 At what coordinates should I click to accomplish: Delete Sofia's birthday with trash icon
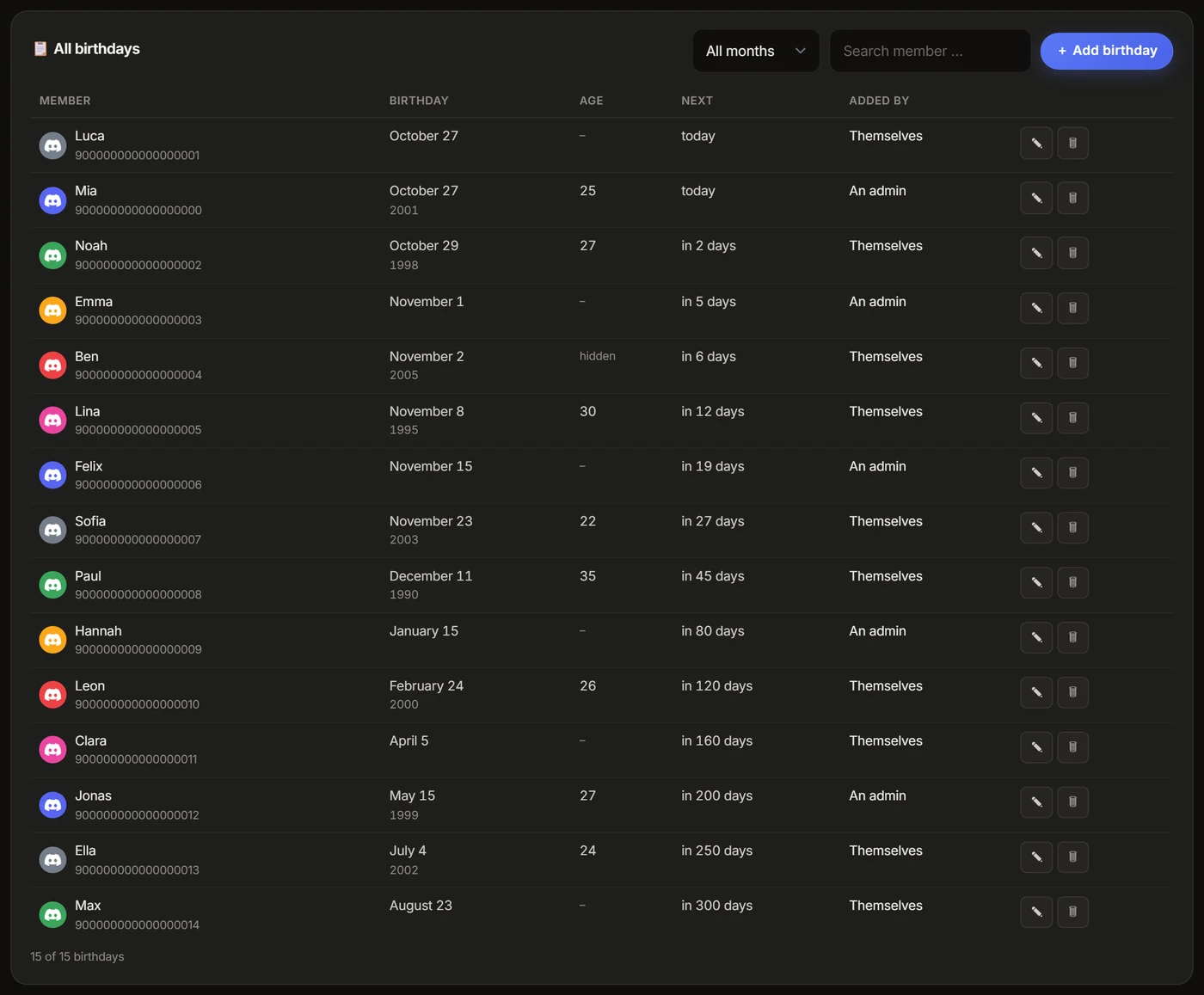pyautogui.click(x=1072, y=527)
